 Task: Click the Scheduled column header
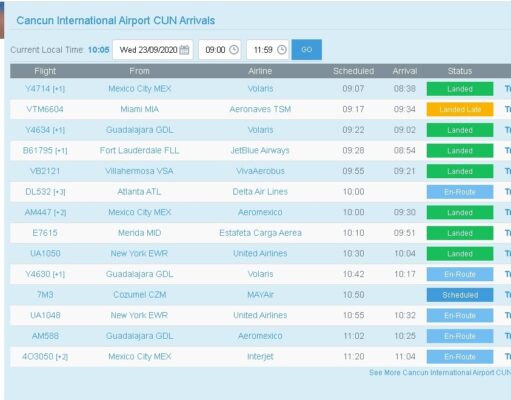coord(353,71)
